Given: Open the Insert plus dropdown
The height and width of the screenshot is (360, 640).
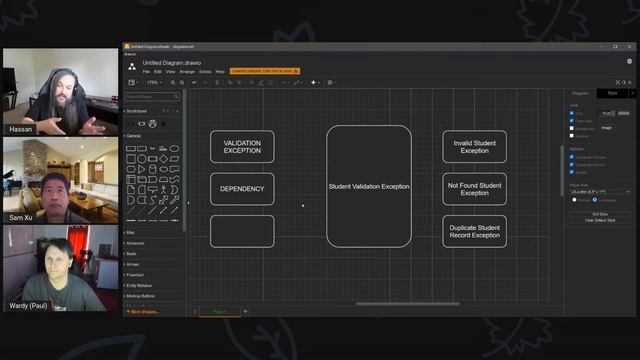Looking at the screenshot, I should pos(315,82).
